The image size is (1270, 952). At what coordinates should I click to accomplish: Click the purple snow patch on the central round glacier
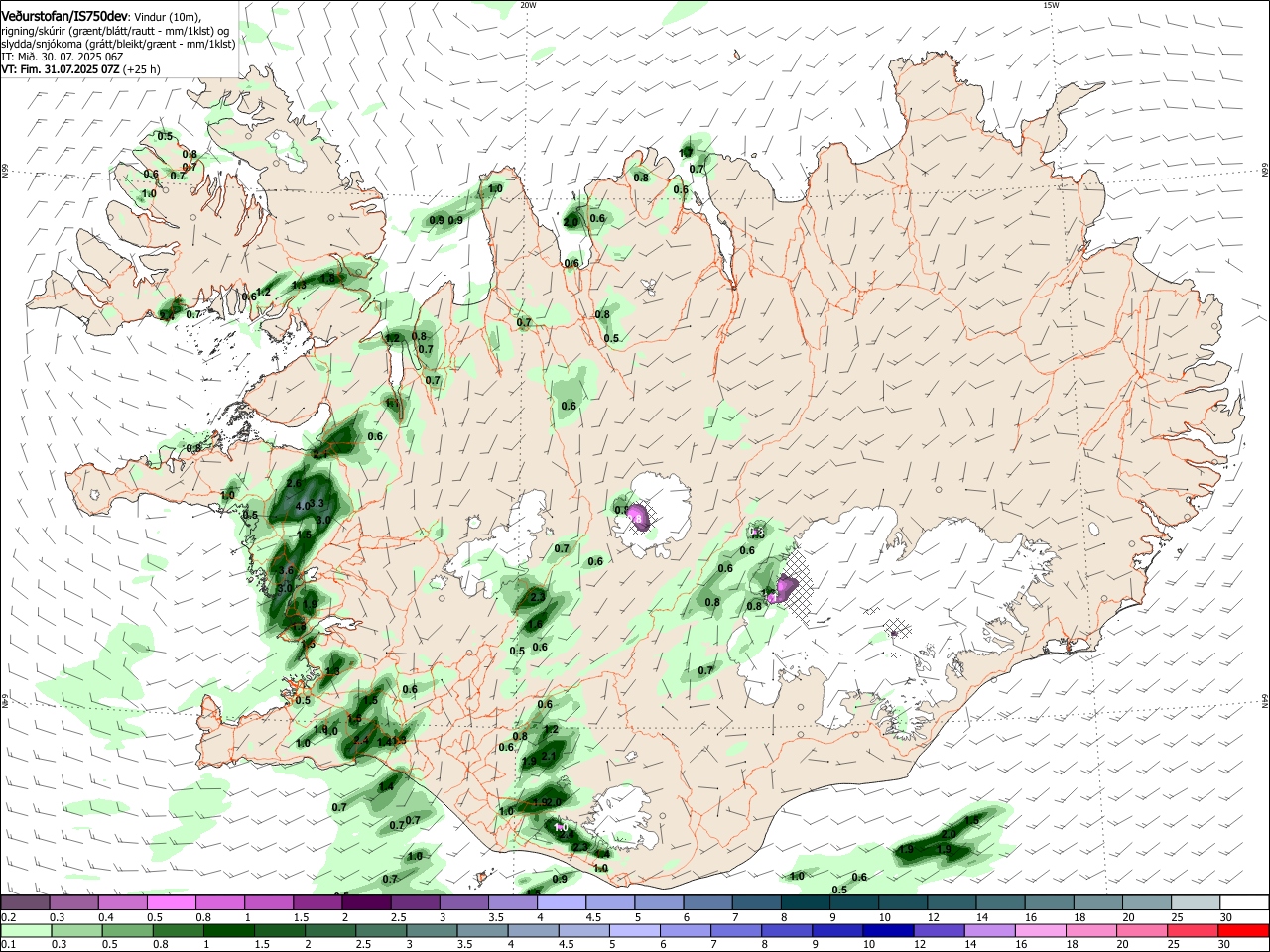(639, 517)
